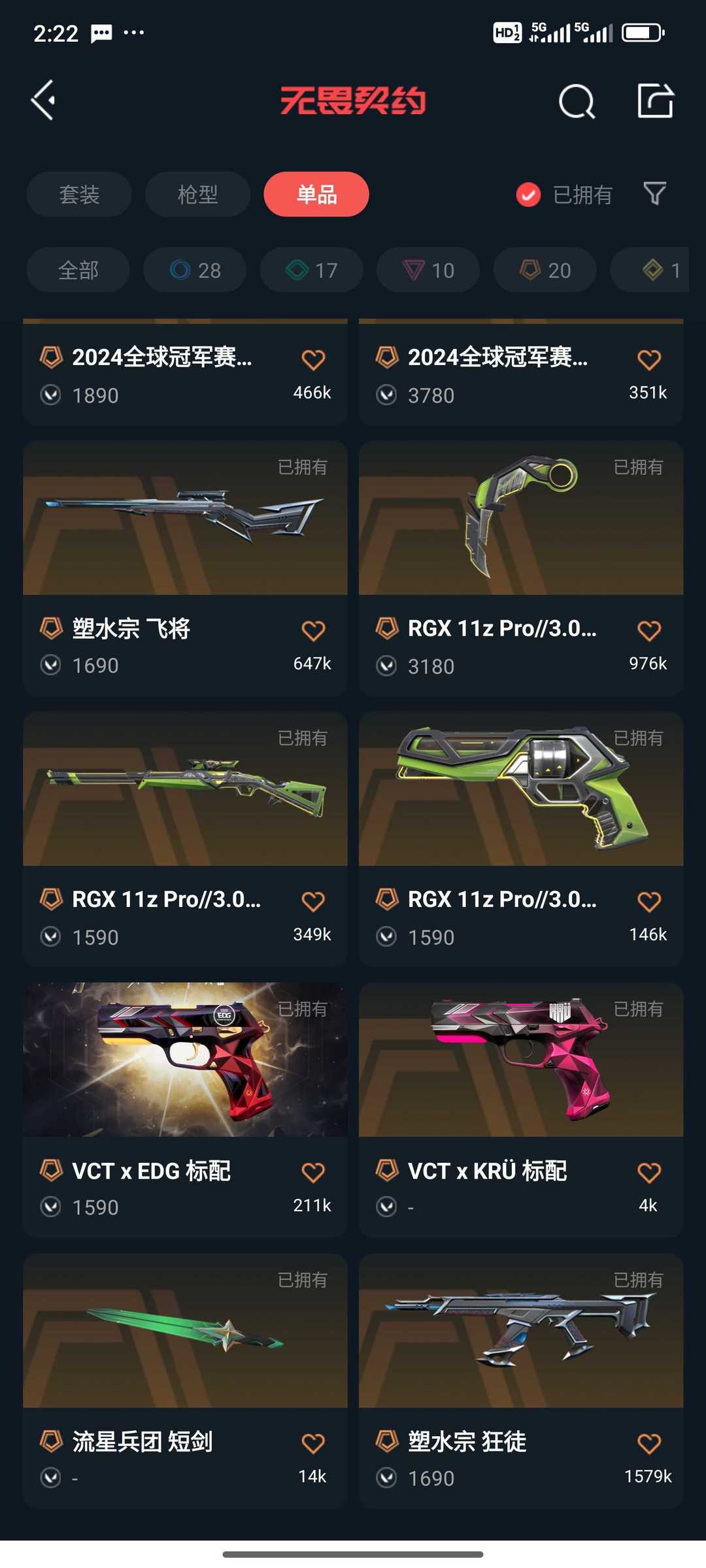The width and height of the screenshot is (706, 1568).
Task: Toggle the 已拥有 owned checkbox
Action: point(528,194)
